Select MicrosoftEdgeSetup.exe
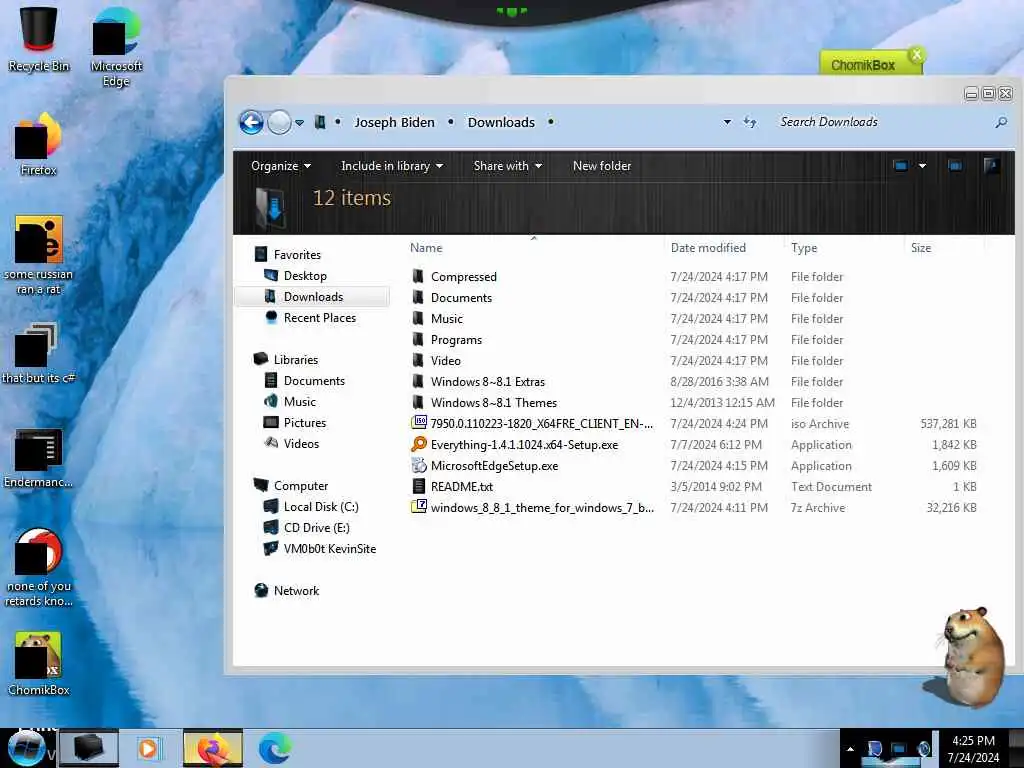The width and height of the screenshot is (1024, 768). click(494, 466)
